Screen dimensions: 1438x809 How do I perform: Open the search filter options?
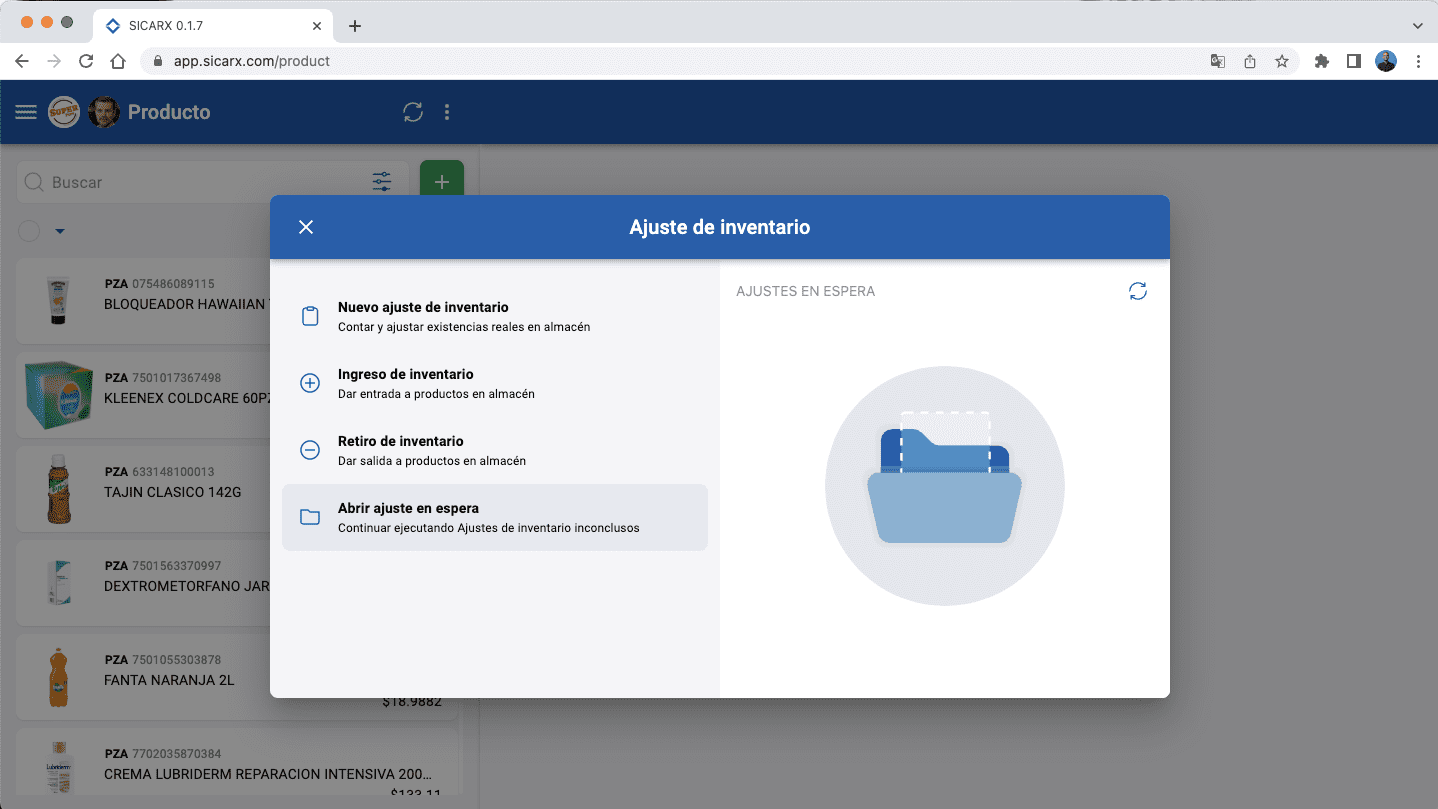tap(381, 181)
